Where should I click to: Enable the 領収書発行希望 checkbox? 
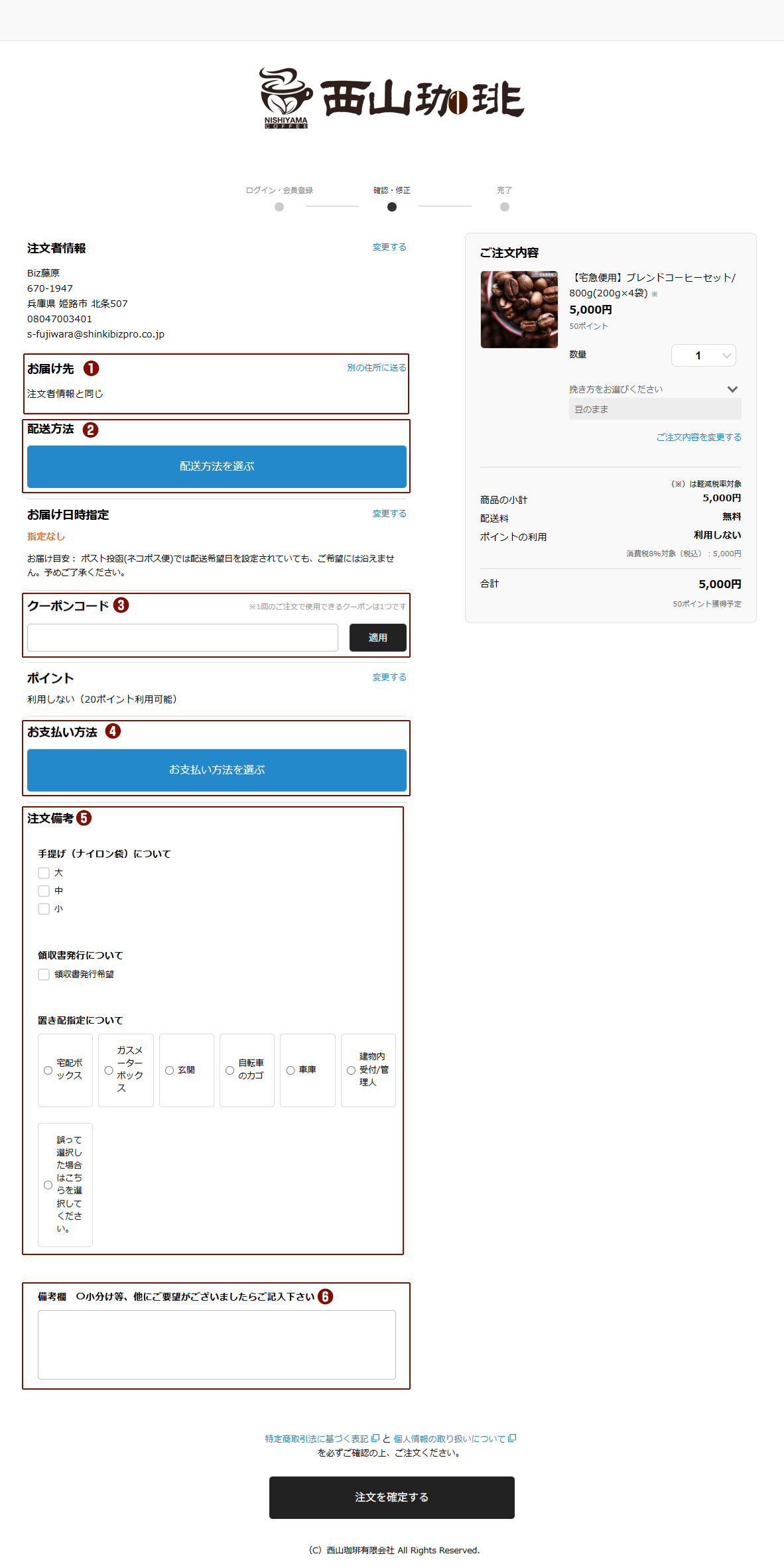coord(44,975)
